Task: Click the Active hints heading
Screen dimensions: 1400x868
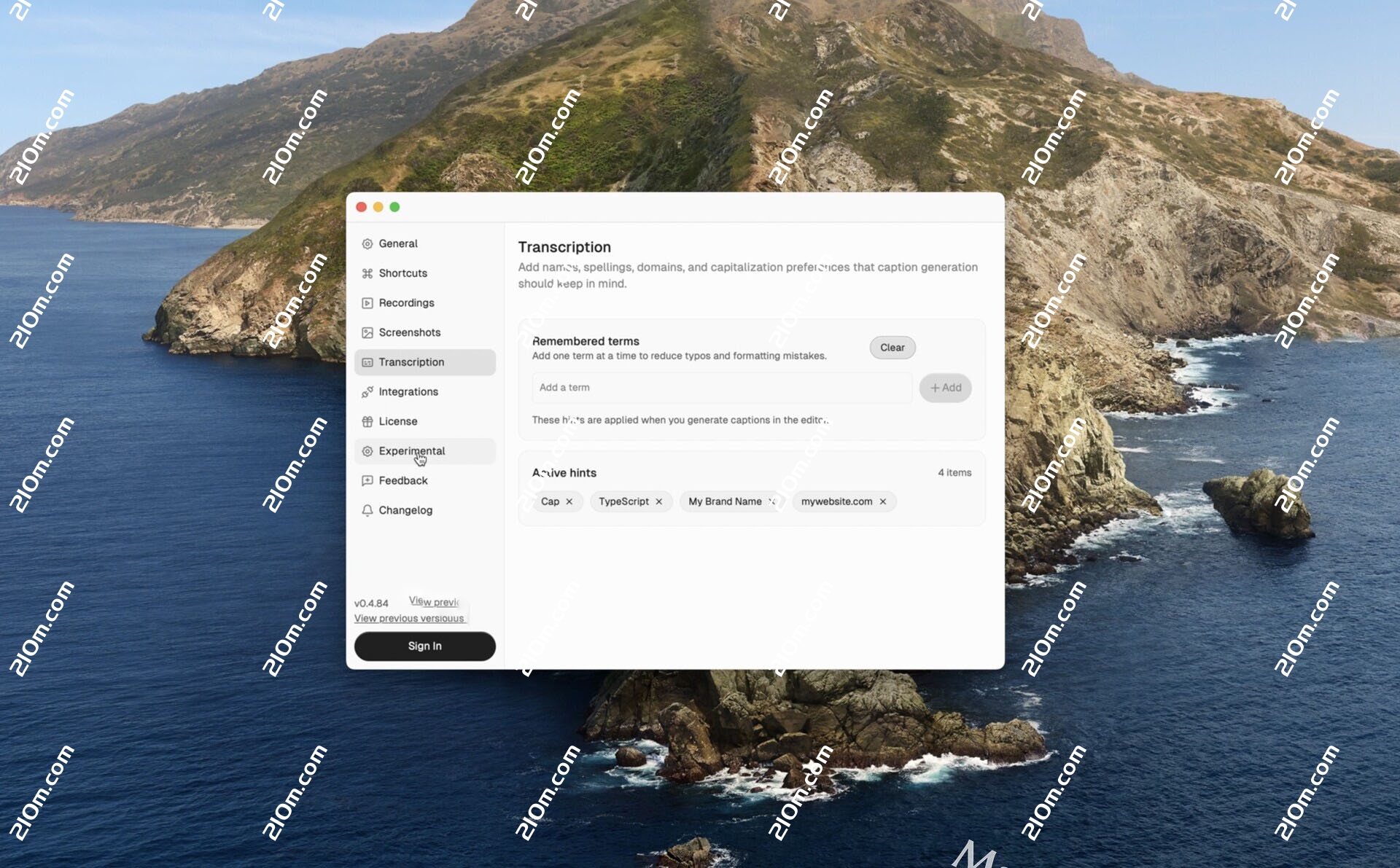Action: pos(564,473)
